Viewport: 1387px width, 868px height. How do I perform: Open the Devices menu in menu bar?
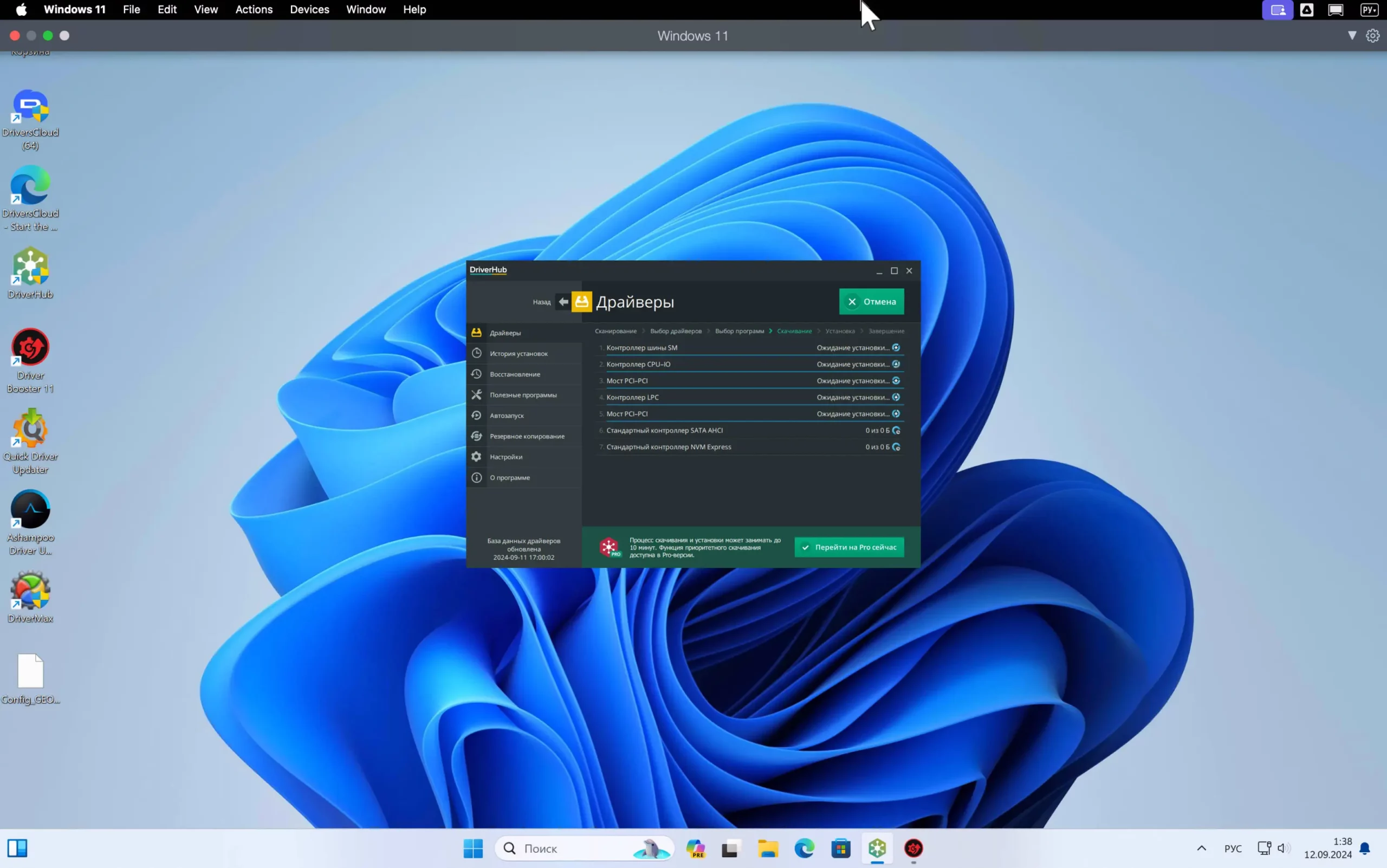coord(309,10)
